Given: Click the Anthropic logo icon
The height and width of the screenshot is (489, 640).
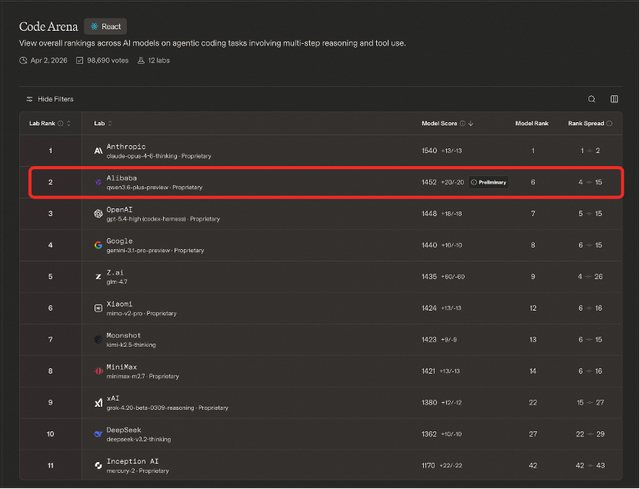Looking at the screenshot, I should coord(98,151).
